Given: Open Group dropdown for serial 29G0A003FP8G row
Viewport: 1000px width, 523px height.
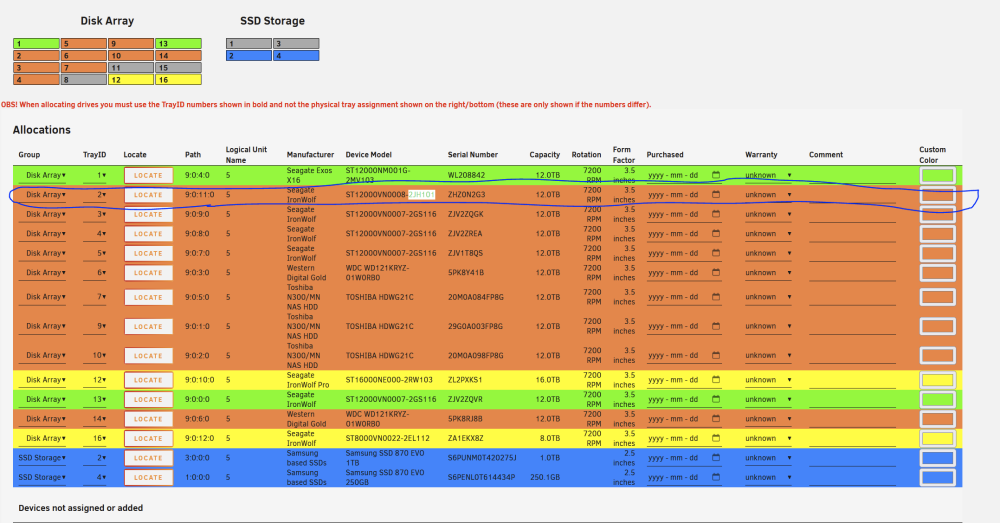Looking at the screenshot, I should [42, 327].
